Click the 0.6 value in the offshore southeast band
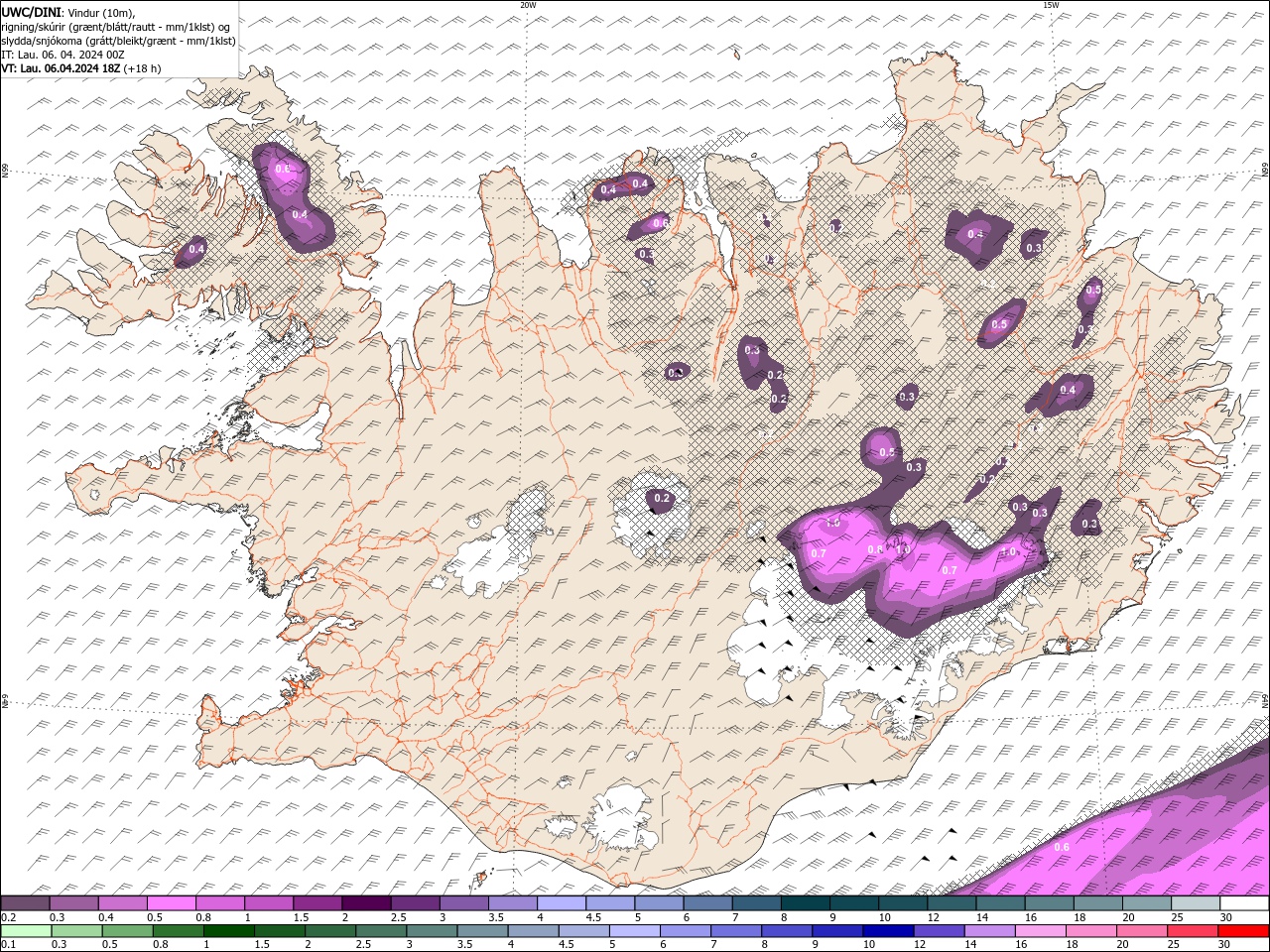 [x=1061, y=847]
